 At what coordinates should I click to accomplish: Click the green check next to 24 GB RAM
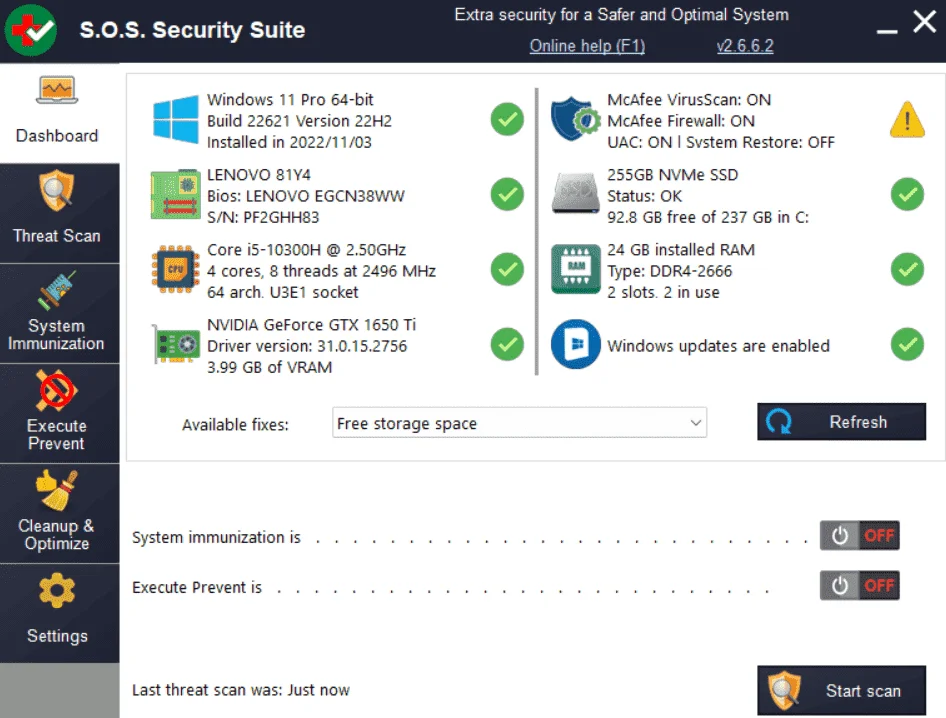click(907, 269)
